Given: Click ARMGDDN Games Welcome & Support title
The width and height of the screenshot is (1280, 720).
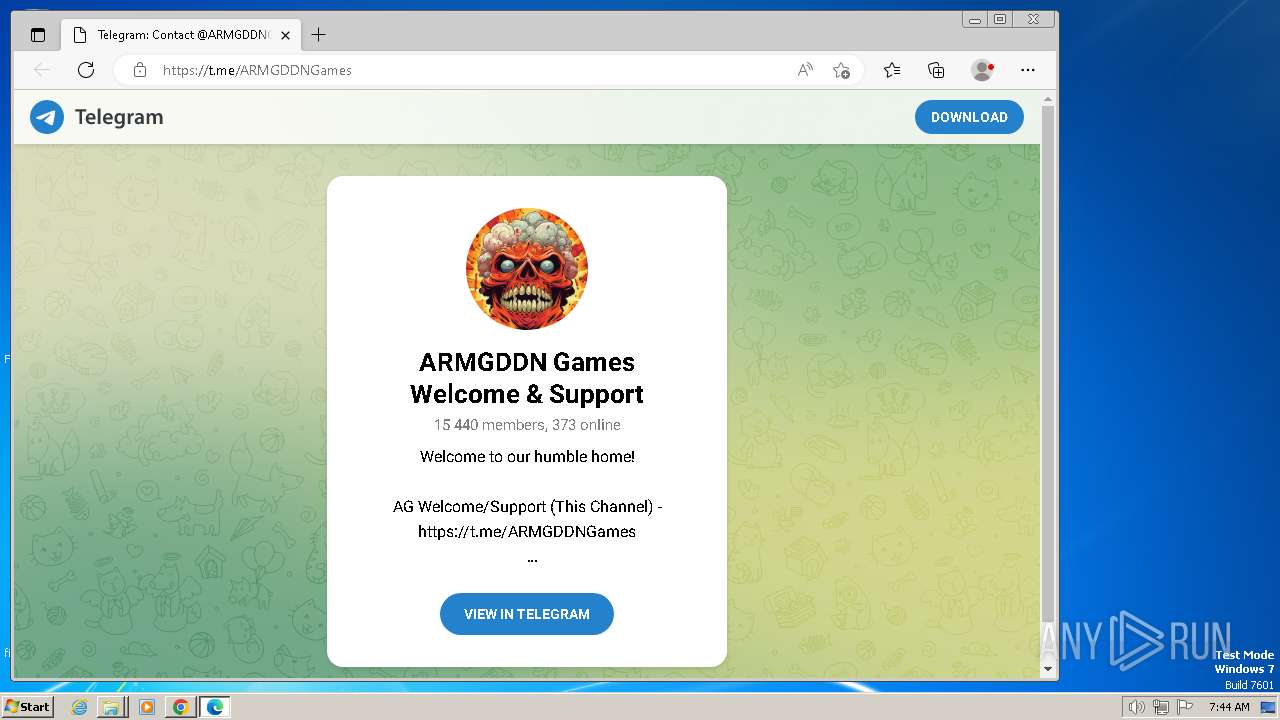Looking at the screenshot, I should (527, 378).
